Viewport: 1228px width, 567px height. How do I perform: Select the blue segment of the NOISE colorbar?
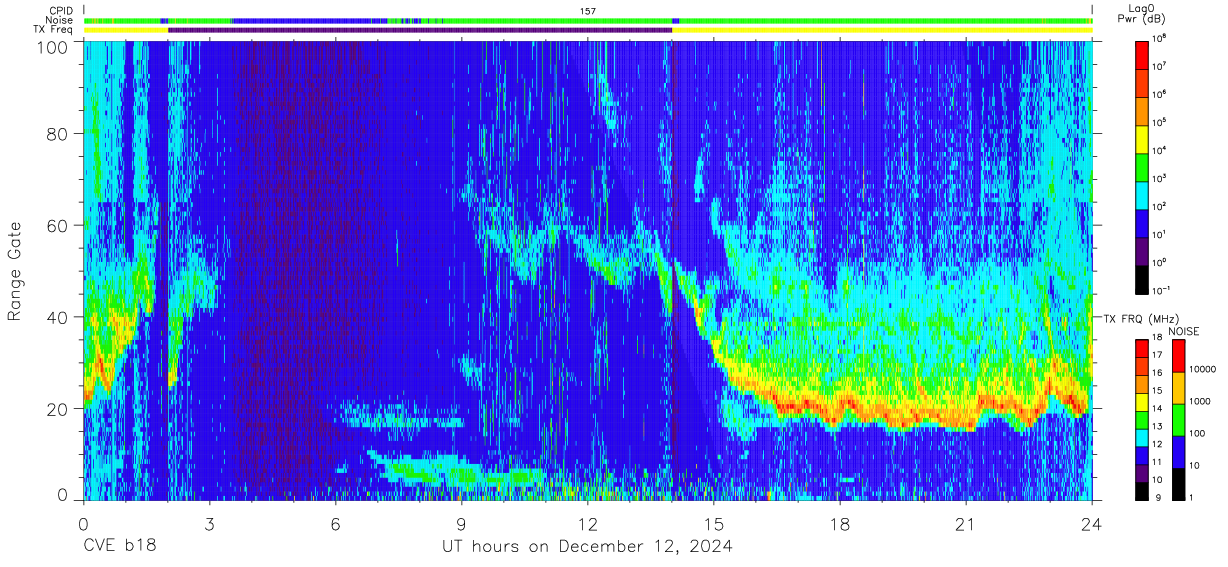pyautogui.click(x=1177, y=451)
